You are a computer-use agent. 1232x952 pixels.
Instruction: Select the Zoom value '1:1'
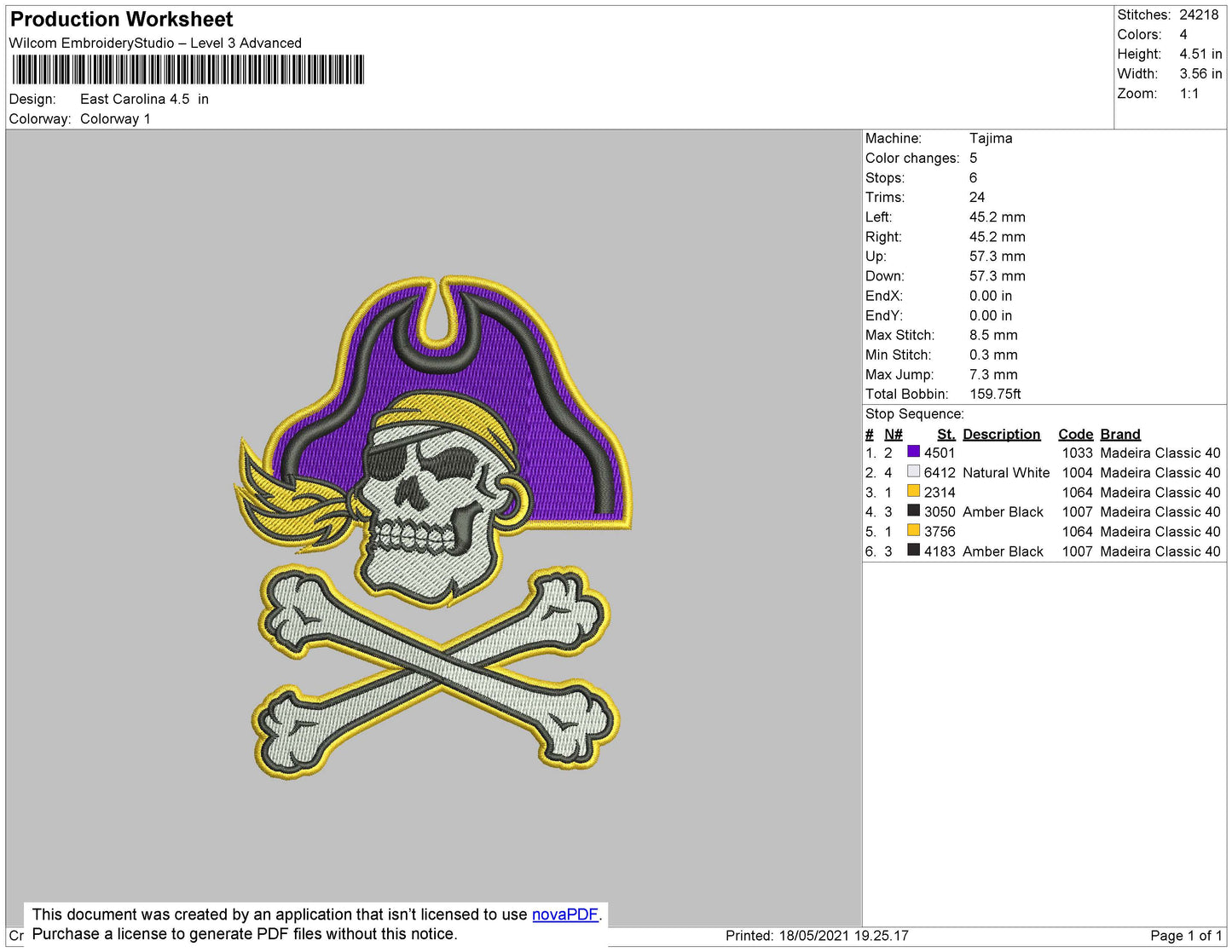coord(1189,94)
